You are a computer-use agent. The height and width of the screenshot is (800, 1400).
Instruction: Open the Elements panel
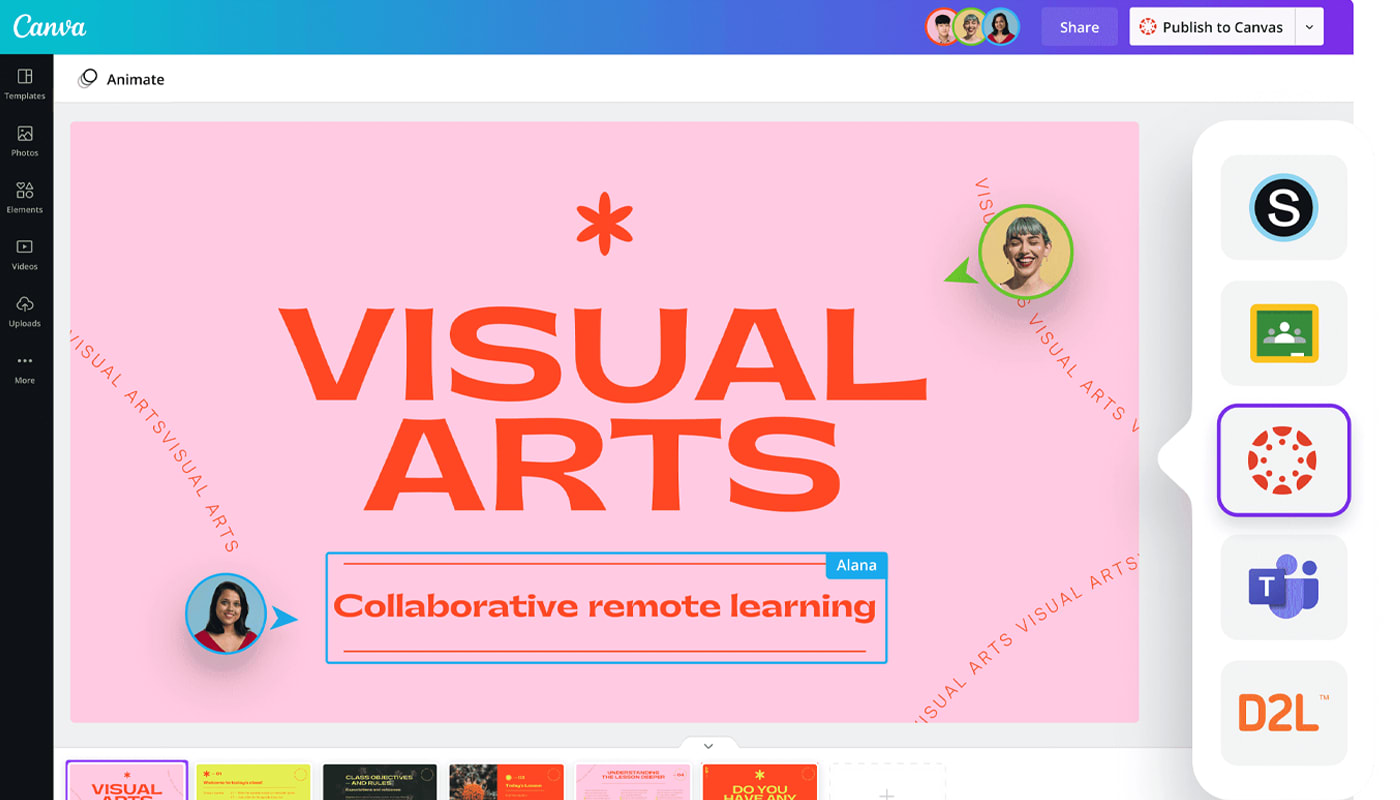[25, 197]
